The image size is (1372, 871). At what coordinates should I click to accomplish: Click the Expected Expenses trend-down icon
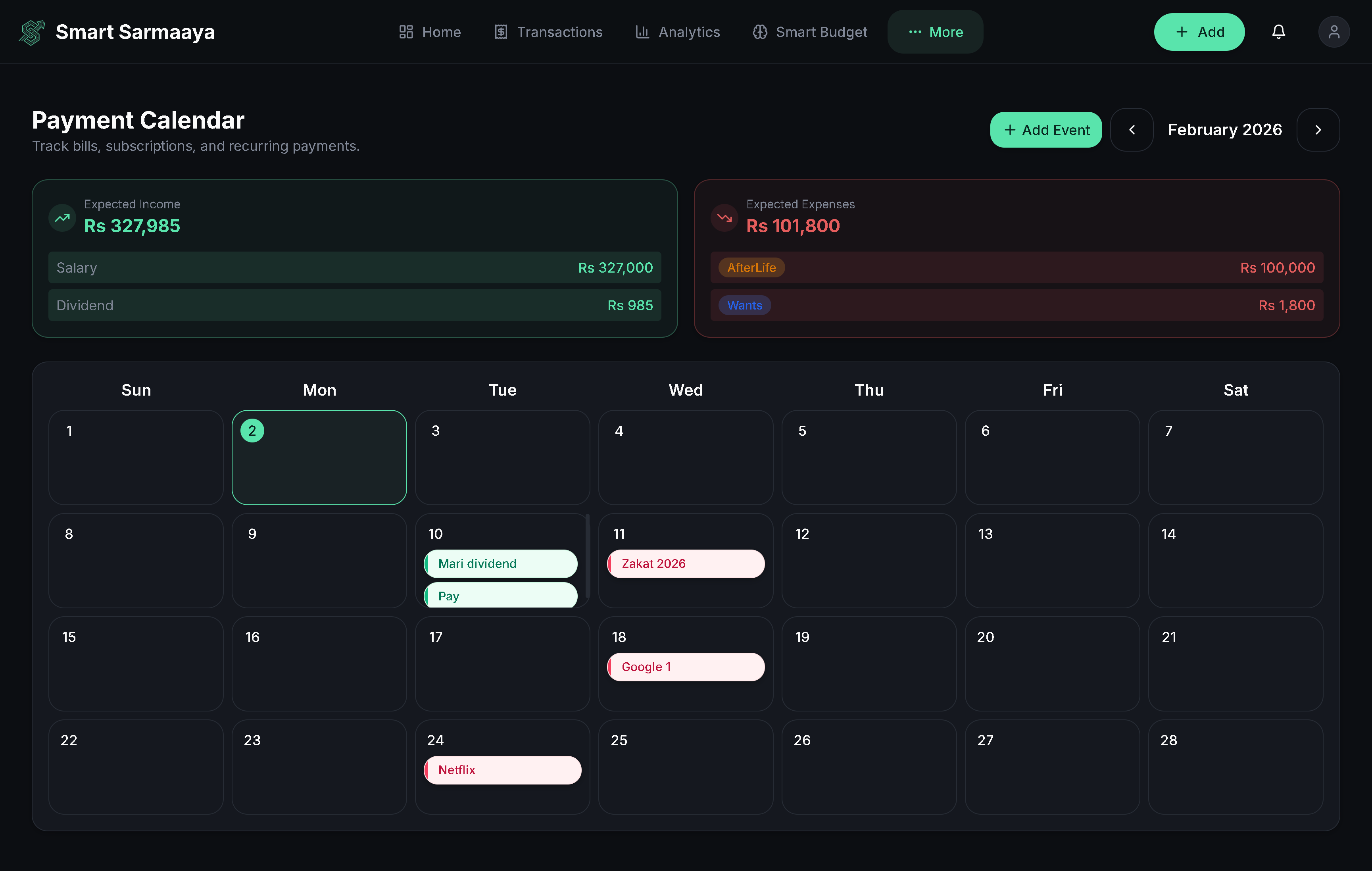[725, 217]
